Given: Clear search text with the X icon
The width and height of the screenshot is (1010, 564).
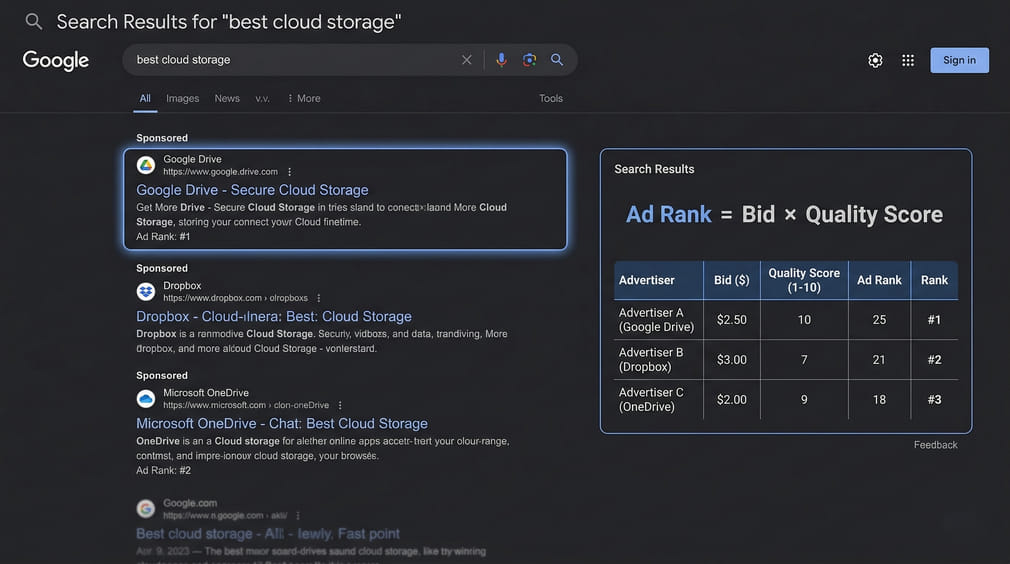Looking at the screenshot, I should tap(467, 60).
